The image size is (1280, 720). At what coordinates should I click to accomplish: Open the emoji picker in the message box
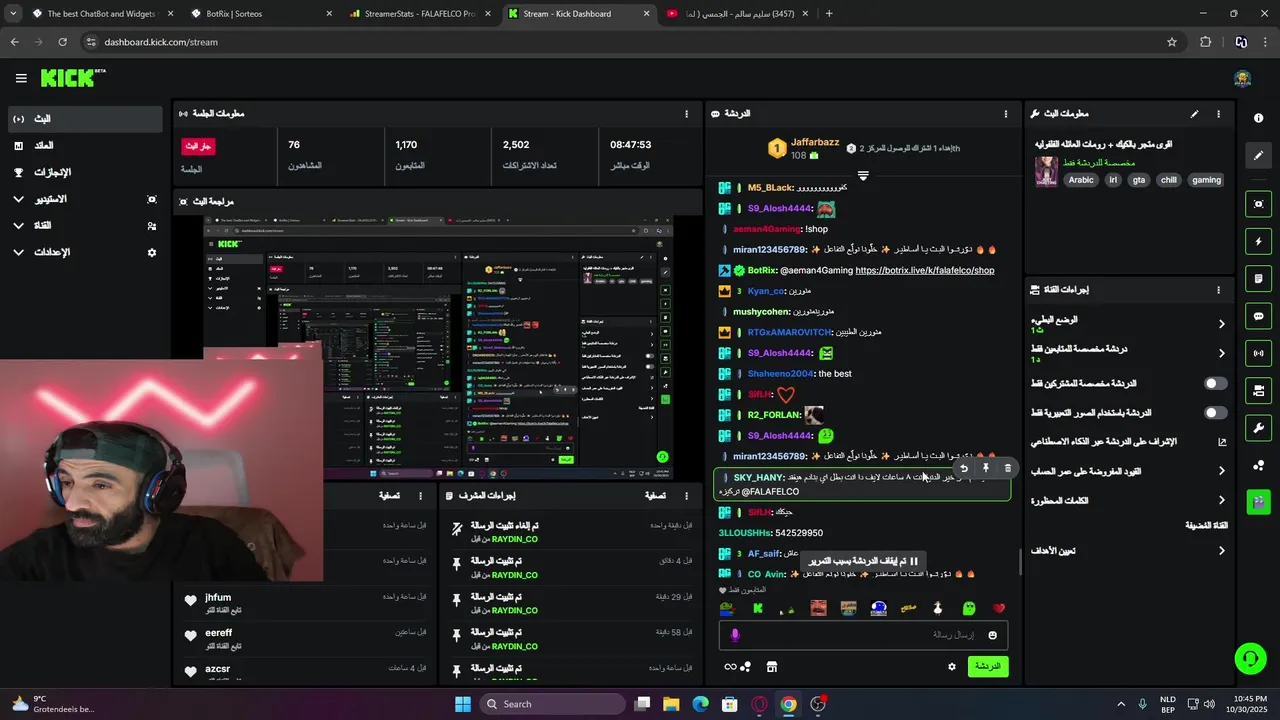click(993, 635)
